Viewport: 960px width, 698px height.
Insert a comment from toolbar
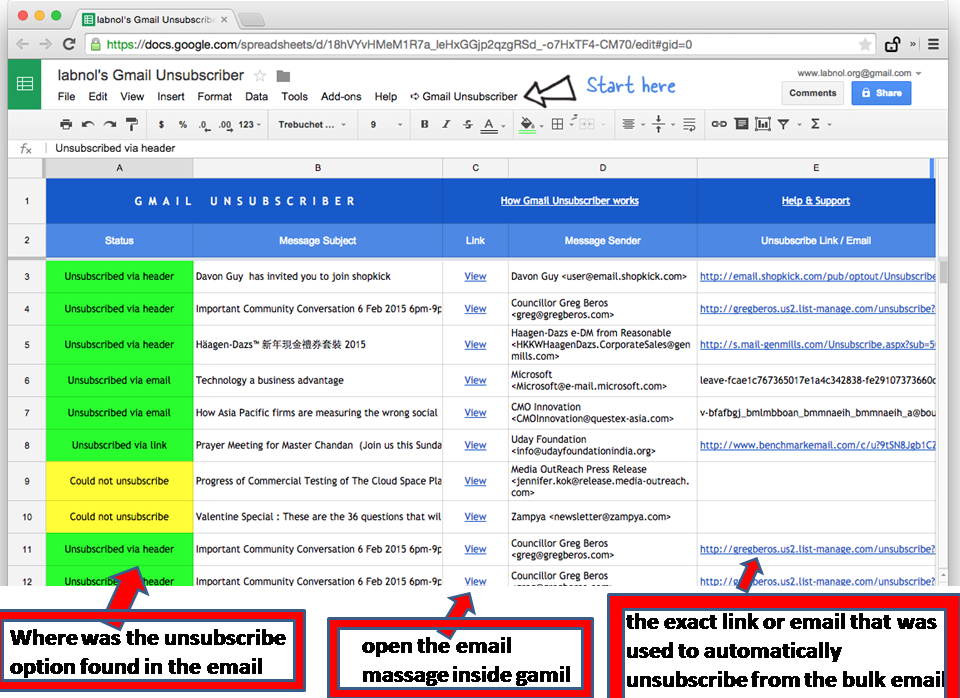coord(741,124)
